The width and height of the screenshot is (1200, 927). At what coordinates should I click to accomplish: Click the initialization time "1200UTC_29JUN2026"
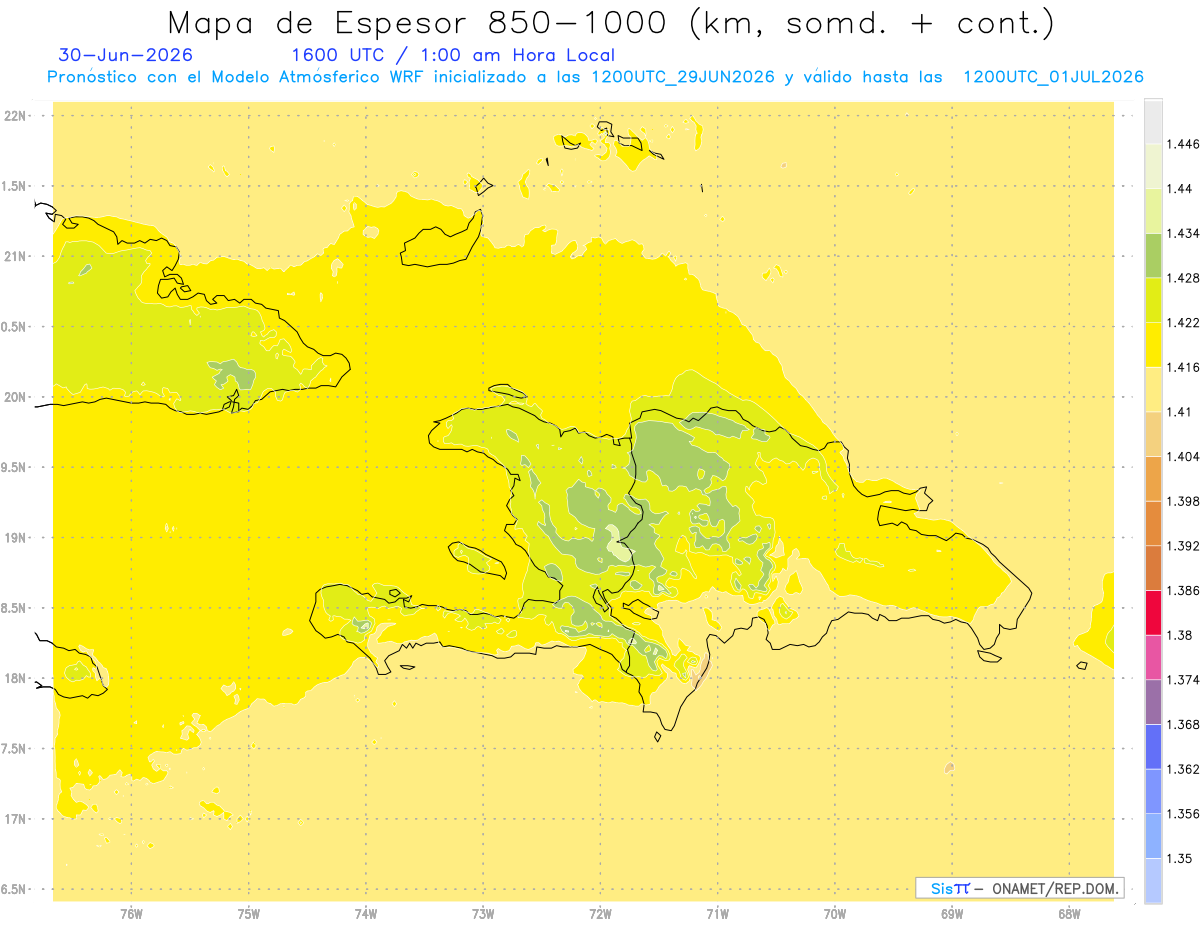tap(684, 77)
